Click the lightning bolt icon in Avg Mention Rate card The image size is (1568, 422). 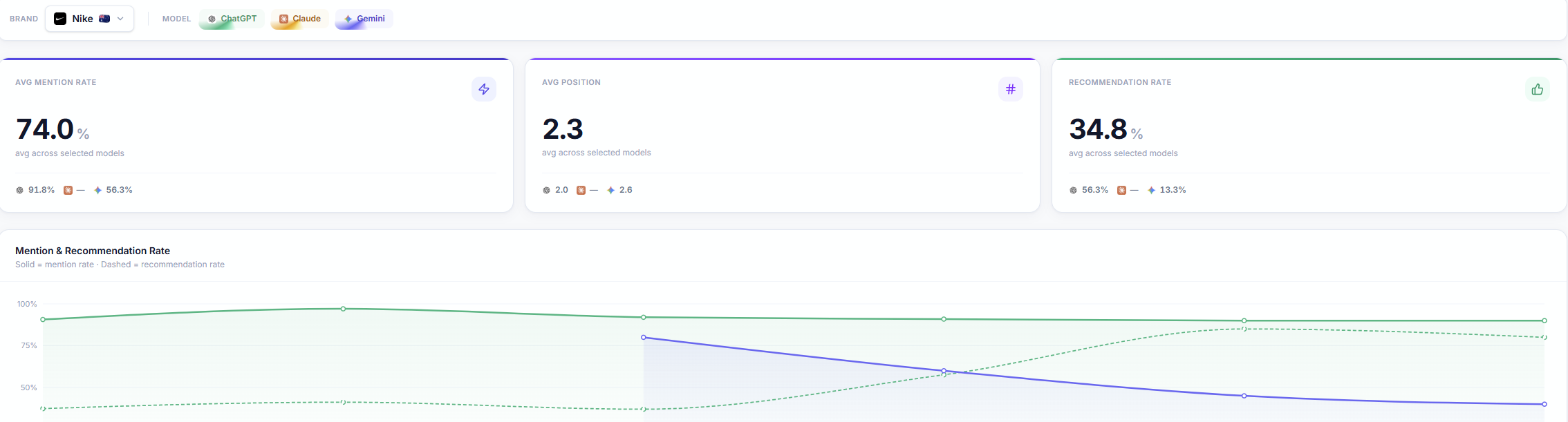coord(484,89)
